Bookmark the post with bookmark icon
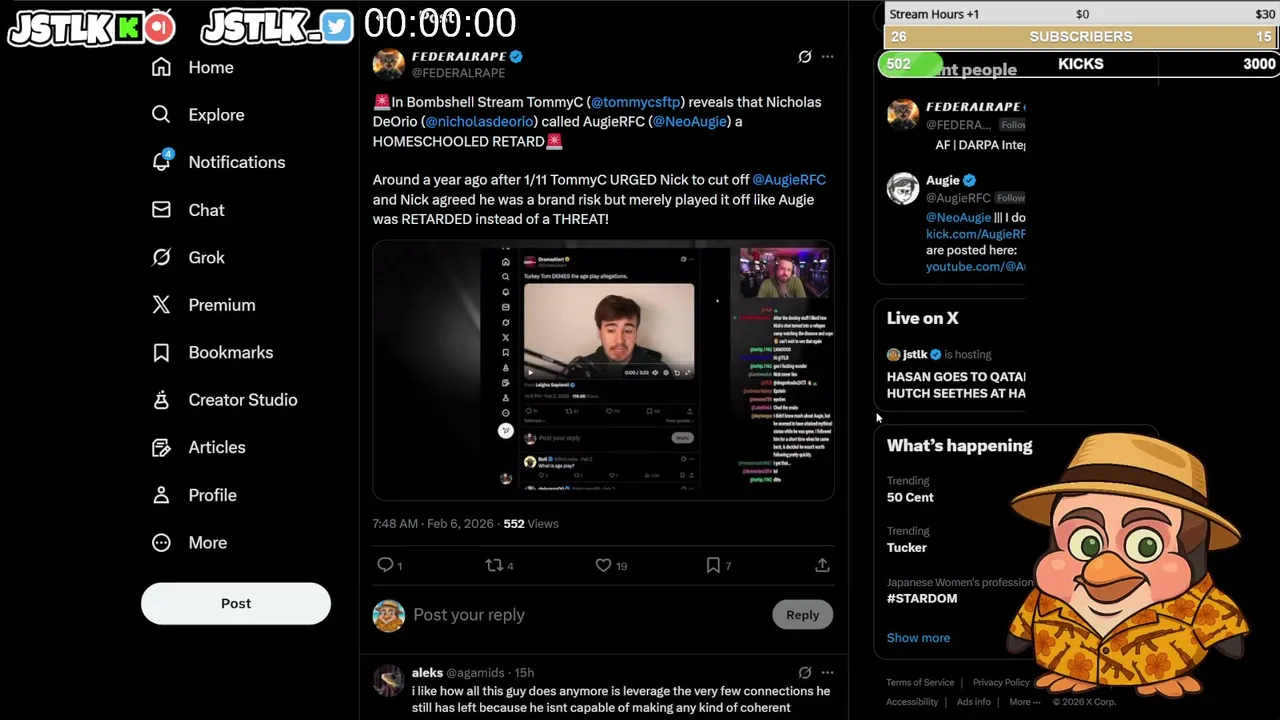The width and height of the screenshot is (1280, 720). [713, 565]
